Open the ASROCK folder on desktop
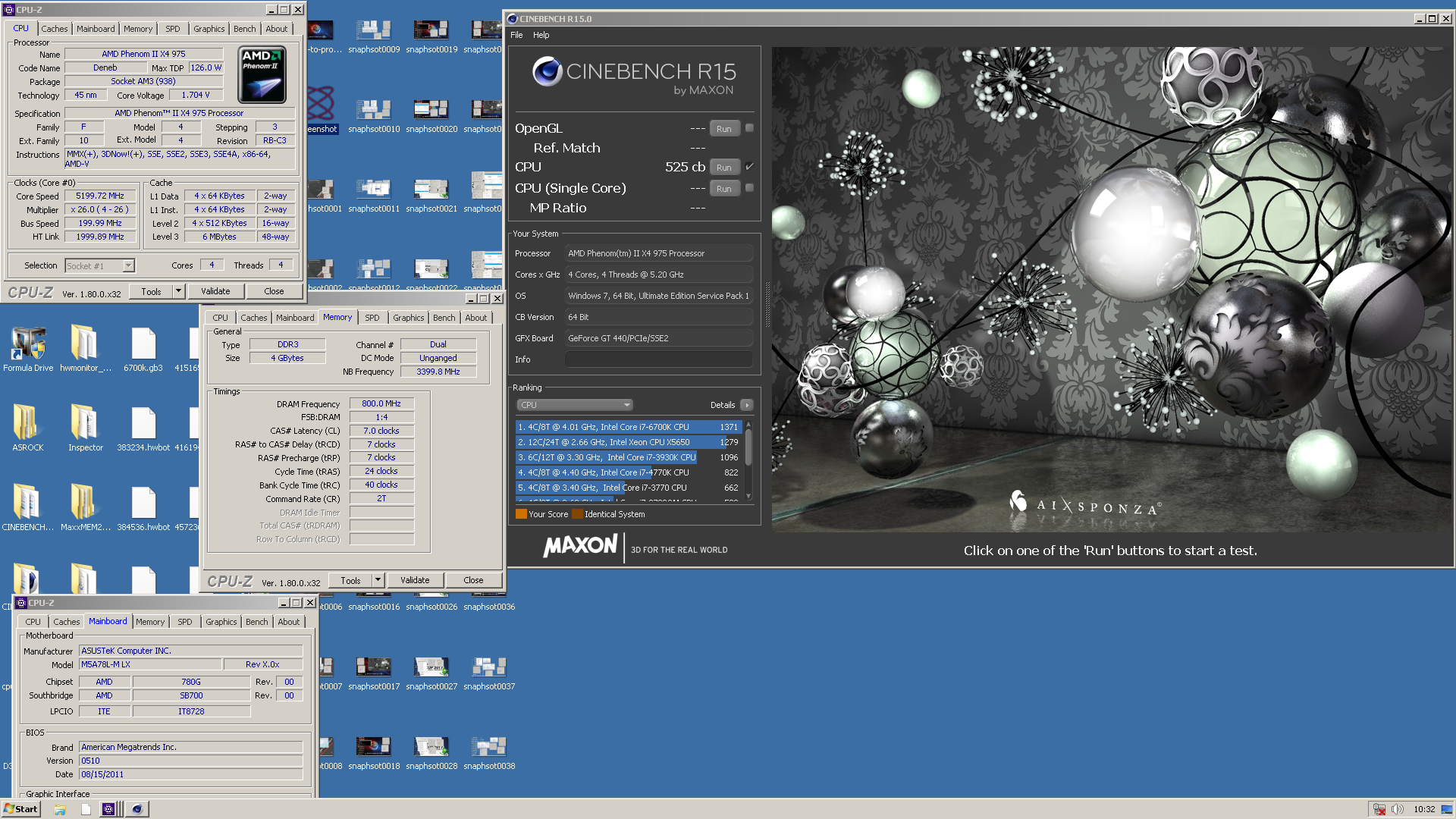Screen dimensions: 1456x819 coord(28,428)
